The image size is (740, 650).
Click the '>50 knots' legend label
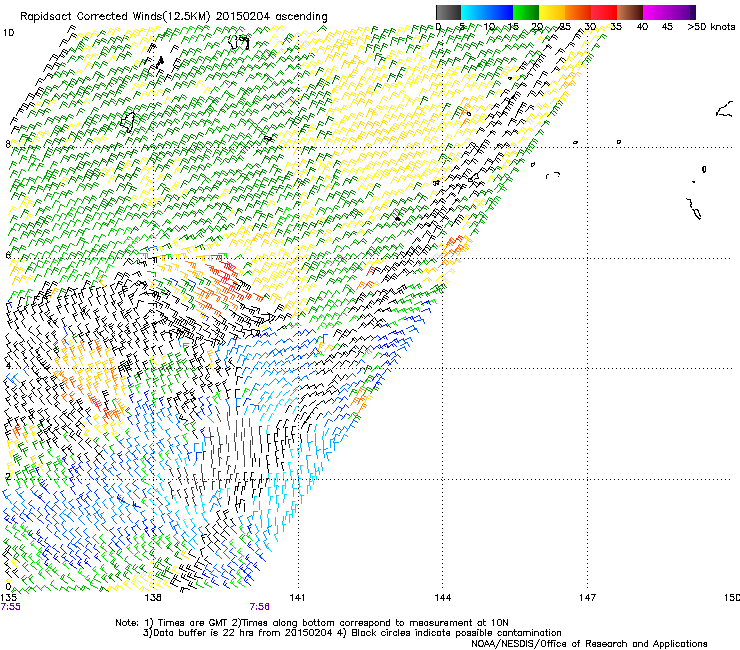[711, 27]
